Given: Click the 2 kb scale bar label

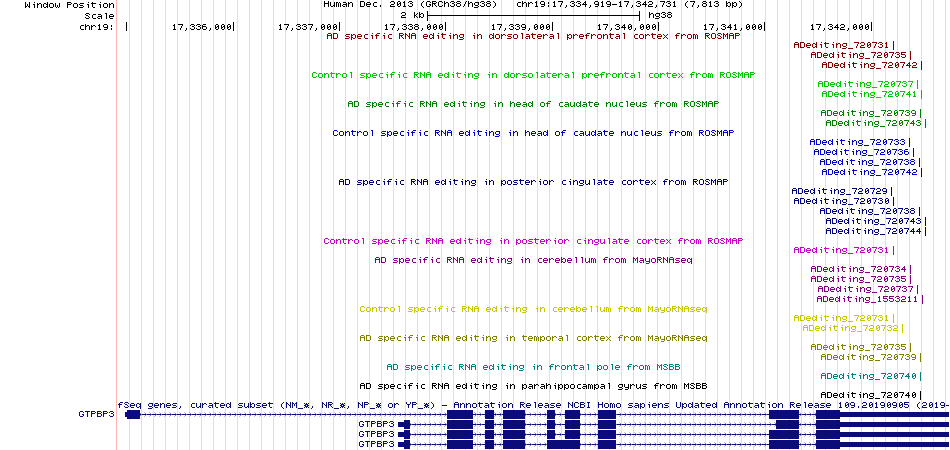Looking at the screenshot, I should pos(412,15).
